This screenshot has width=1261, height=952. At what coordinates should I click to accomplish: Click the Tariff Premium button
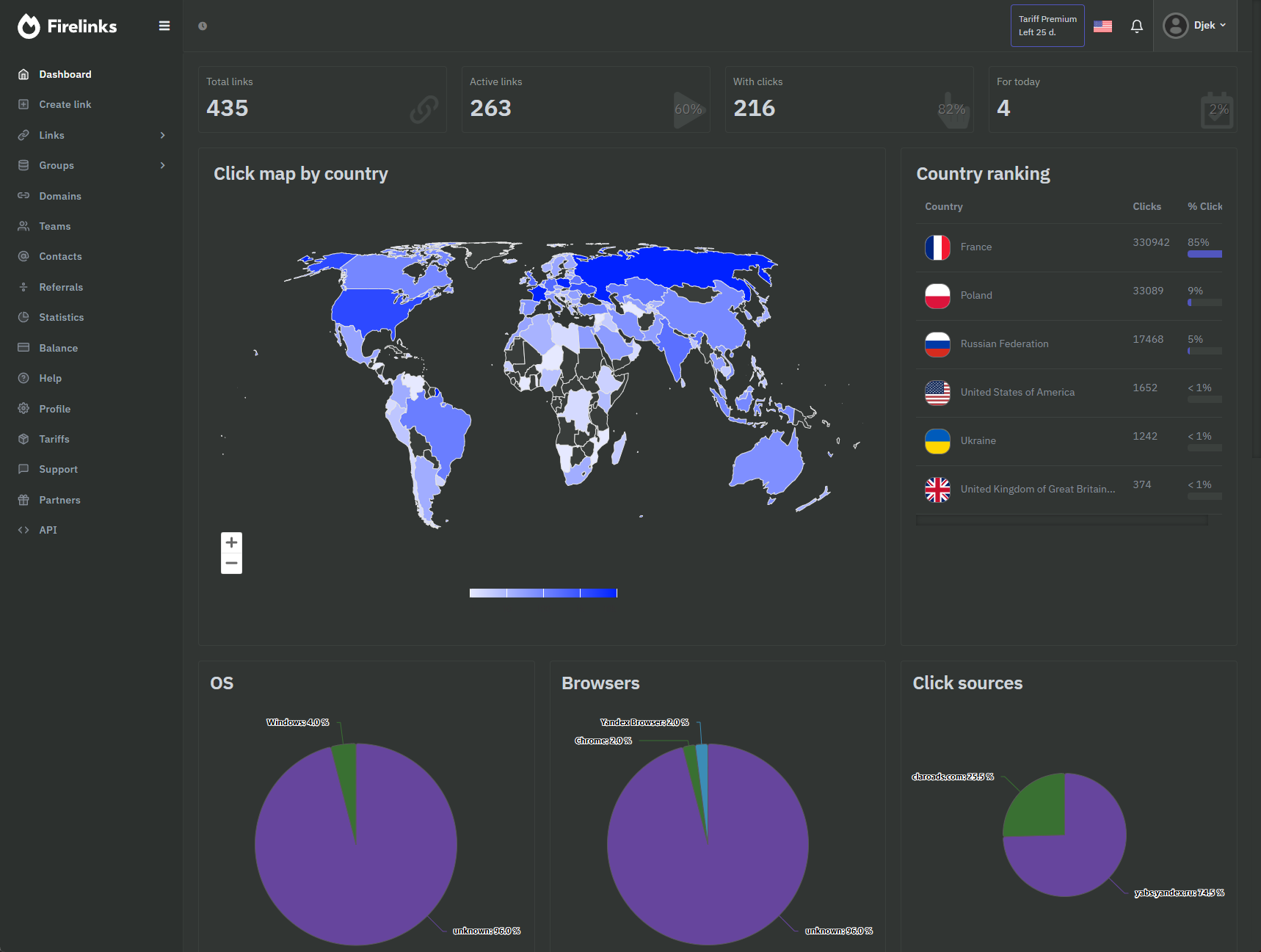click(1047, 25)
